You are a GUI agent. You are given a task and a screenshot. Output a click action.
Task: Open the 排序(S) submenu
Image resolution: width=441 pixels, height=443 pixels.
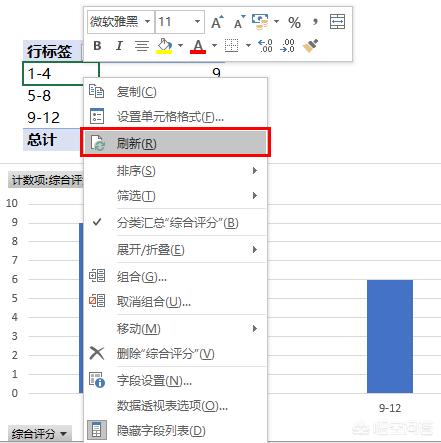click(175, 171)
